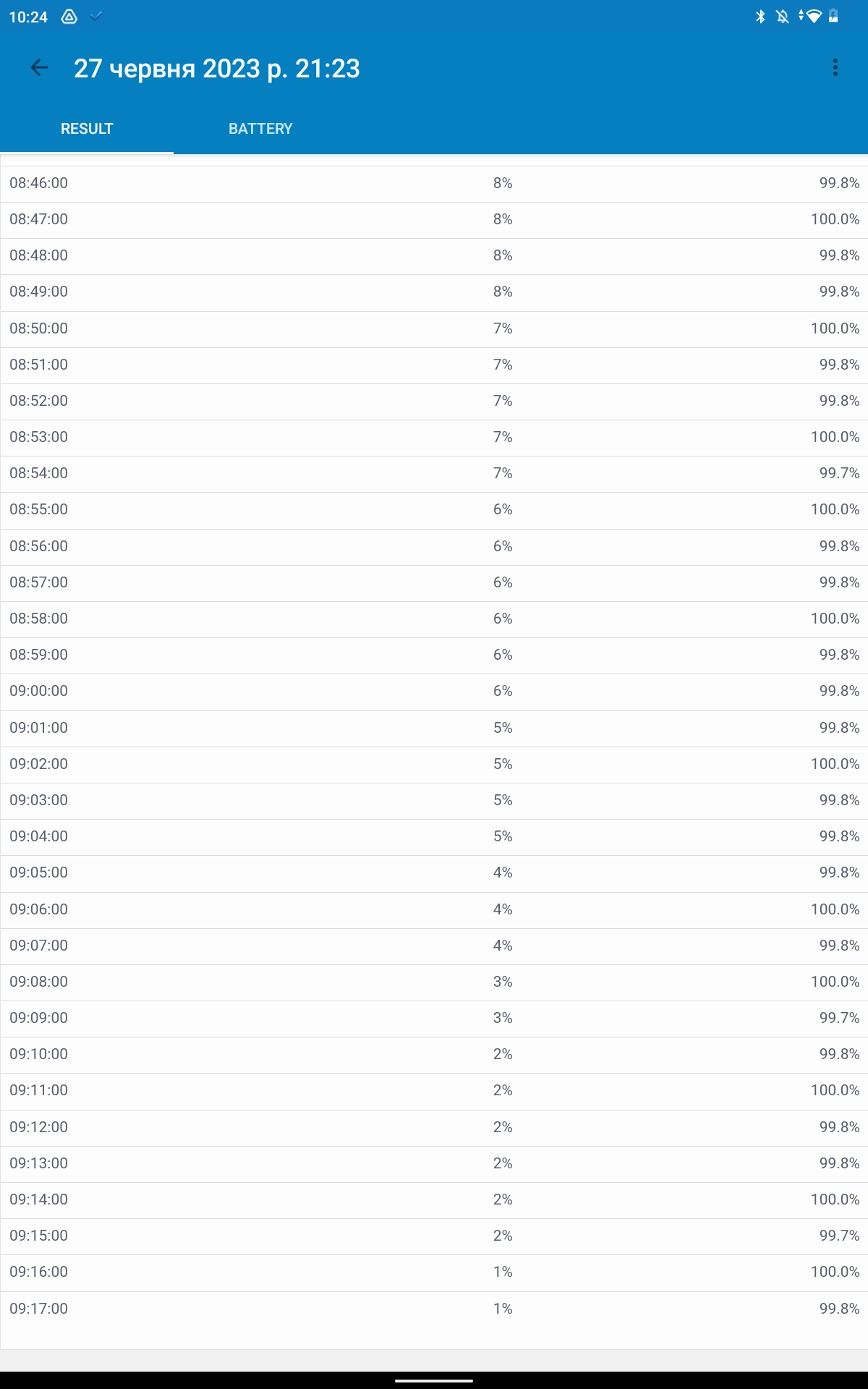Tap the 08:54:00 row's 99.7% value
Viewport: 868px width, 1389px height.
tap(839, 473)
